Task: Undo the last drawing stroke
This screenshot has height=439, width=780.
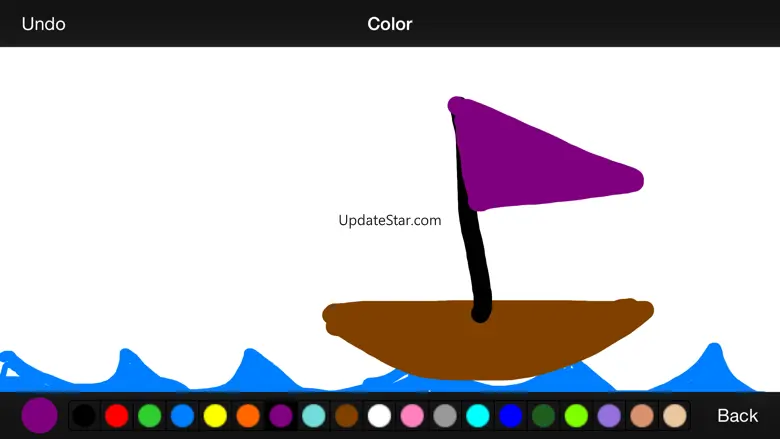Action: pos(43,24)
